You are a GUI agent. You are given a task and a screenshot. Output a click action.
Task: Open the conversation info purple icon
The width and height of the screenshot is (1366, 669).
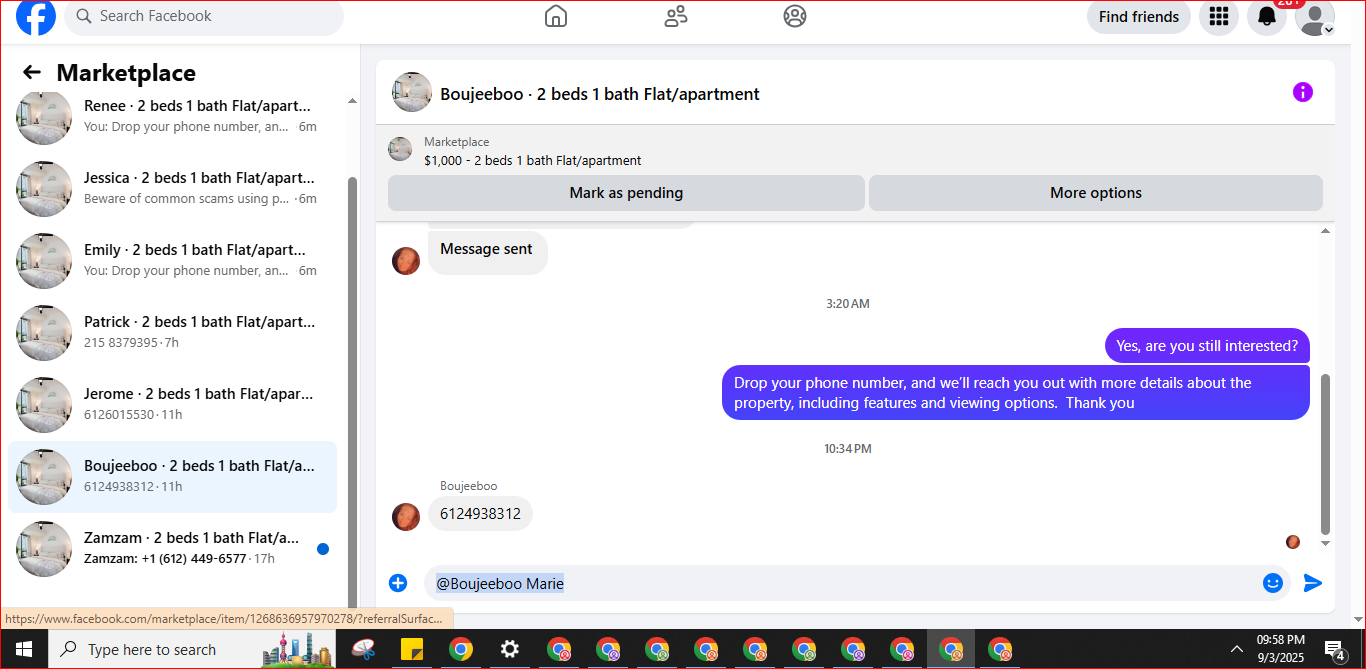(1302, 92)
